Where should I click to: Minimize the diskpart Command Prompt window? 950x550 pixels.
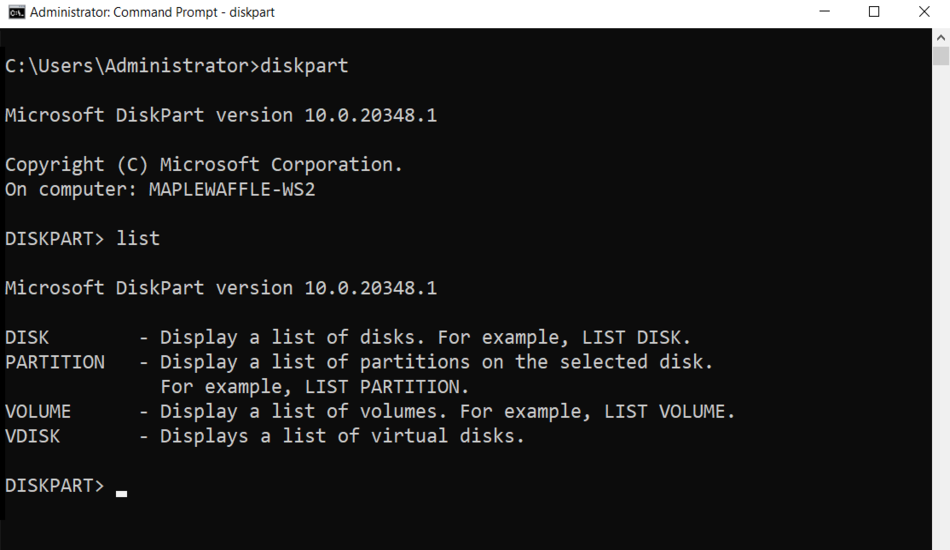click(x=824, y=12)
